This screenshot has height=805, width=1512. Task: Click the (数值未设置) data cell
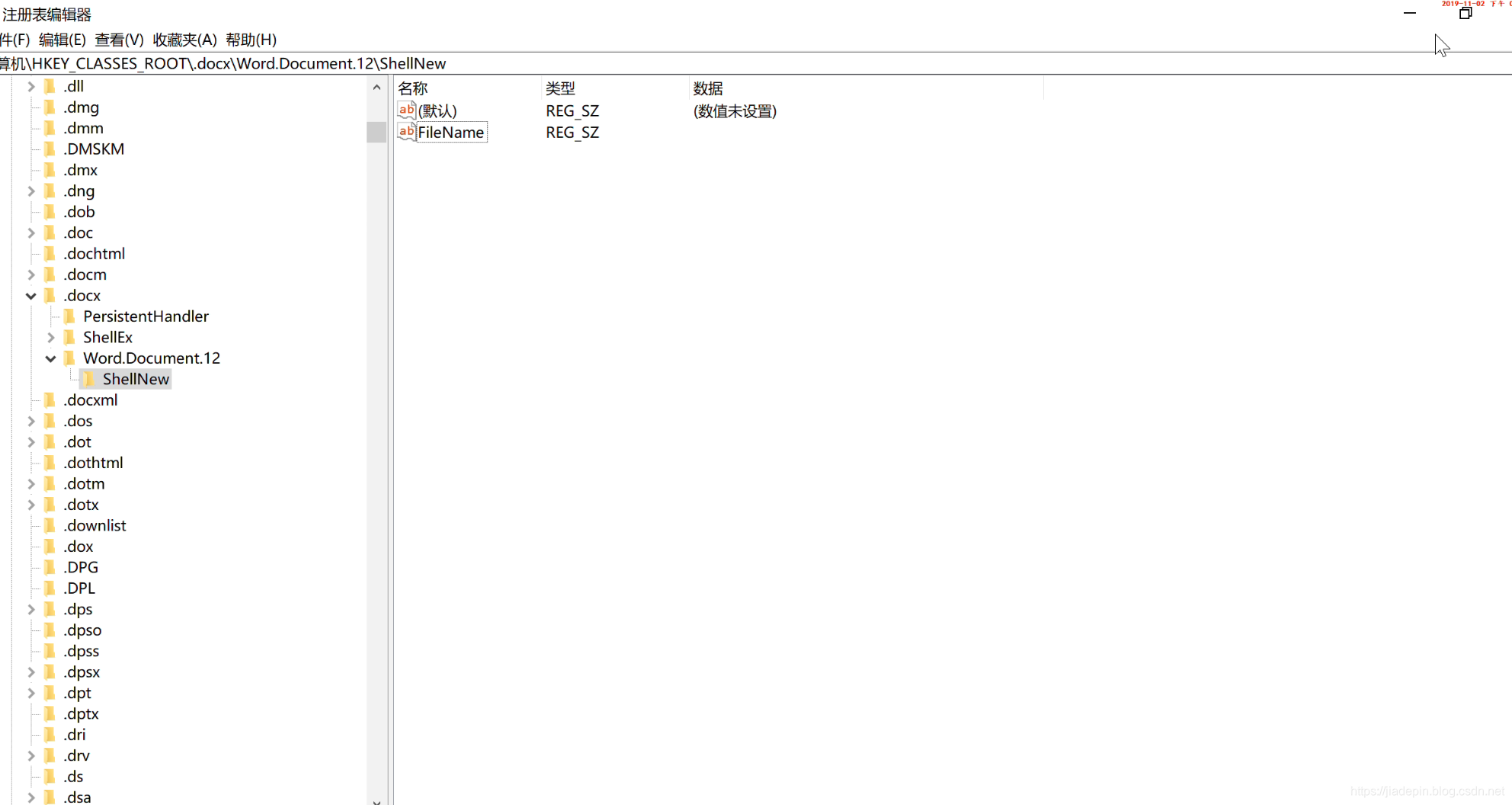735,111
